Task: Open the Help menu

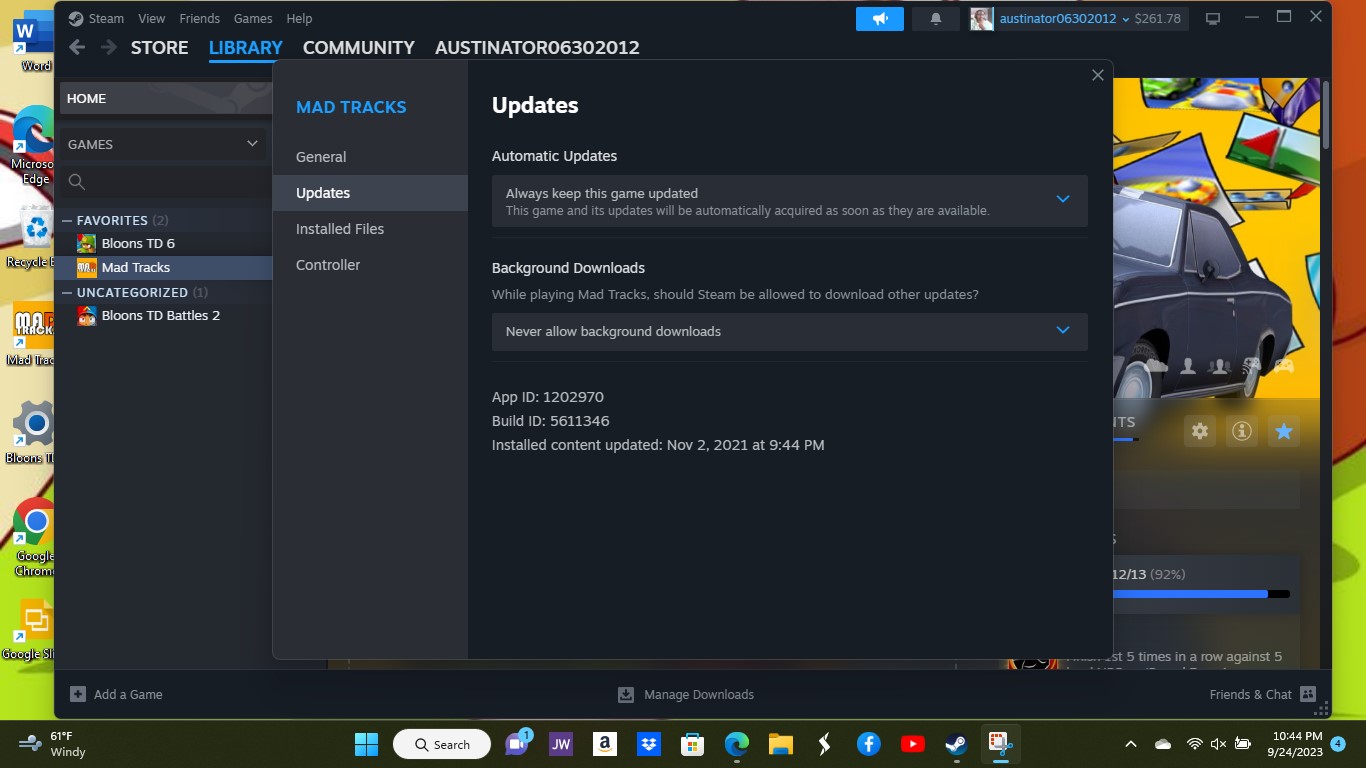Action: (x=299, y=18)
